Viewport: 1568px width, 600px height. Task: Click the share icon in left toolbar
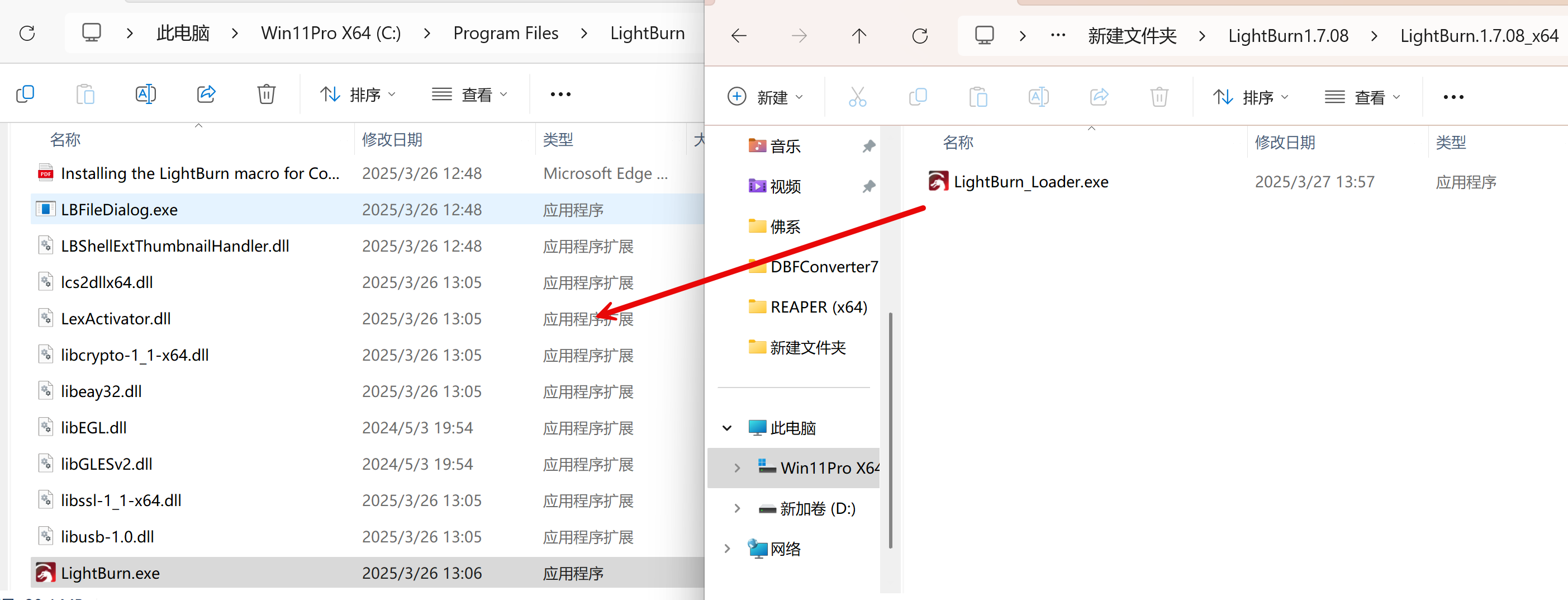click(206, 95)
